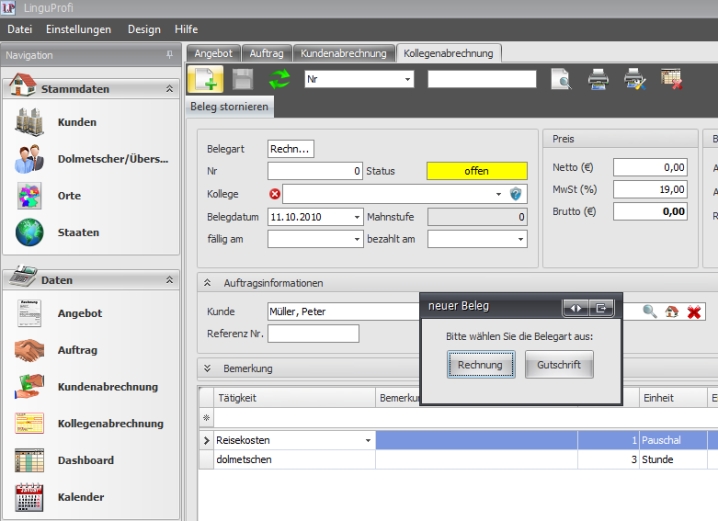Expand the Bemerkung section
Screen dimensions: 718x521
tap(207, 369)
